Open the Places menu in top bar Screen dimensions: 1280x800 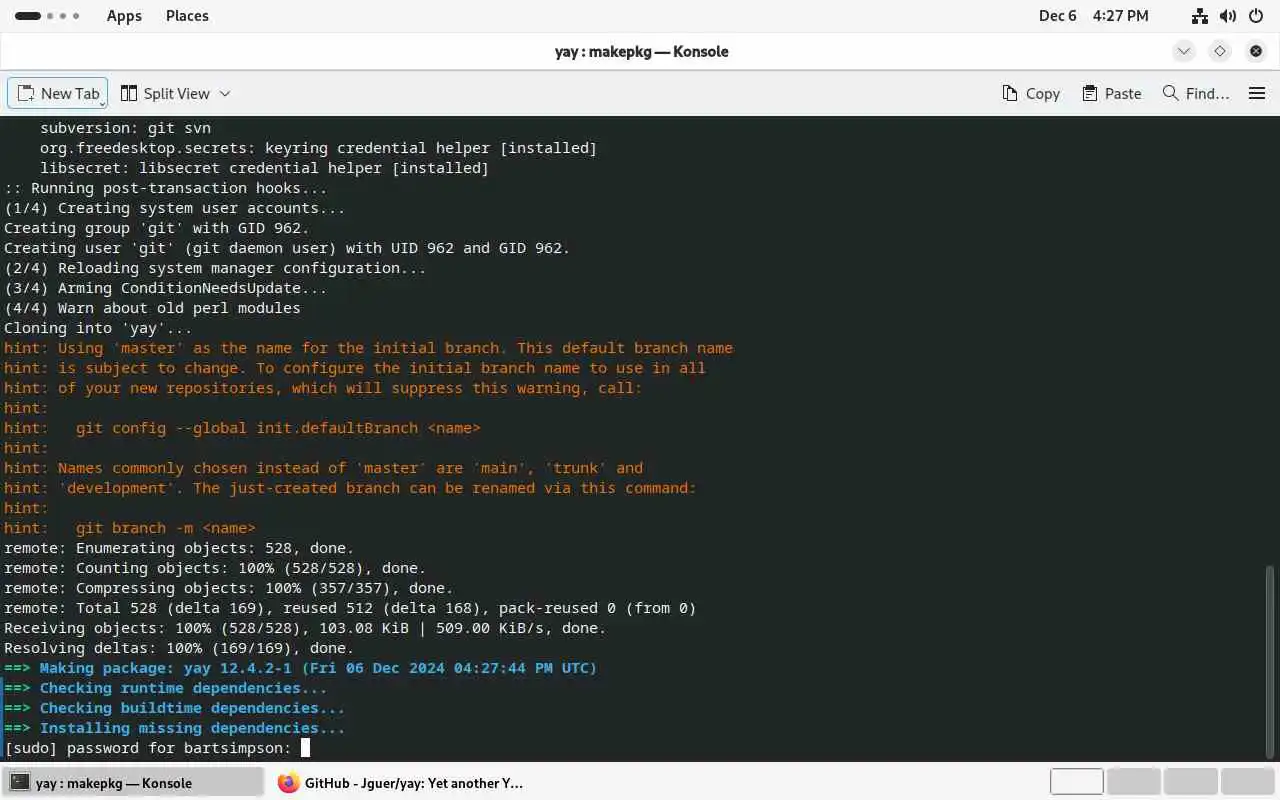pos(187,16)
